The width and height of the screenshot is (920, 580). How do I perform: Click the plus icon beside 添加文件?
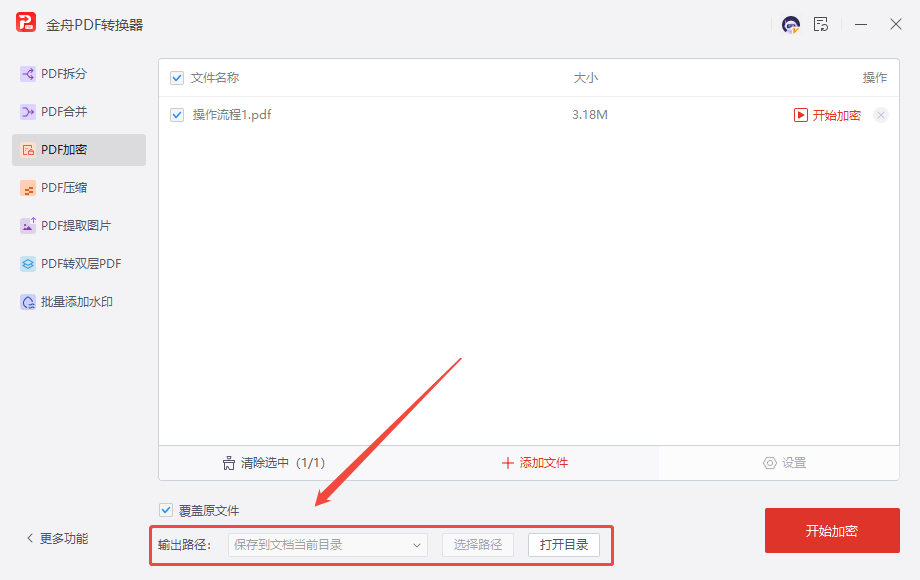[x=508, y=463]
